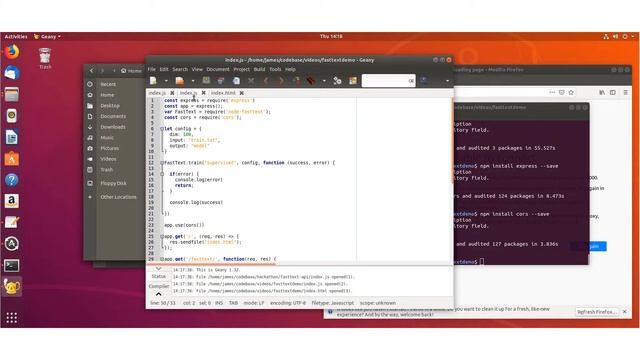This screenshot has width=640, height=360.
Task: Dismiss the Firefox refresh notification bar
Action: click(x=624, y=312)
